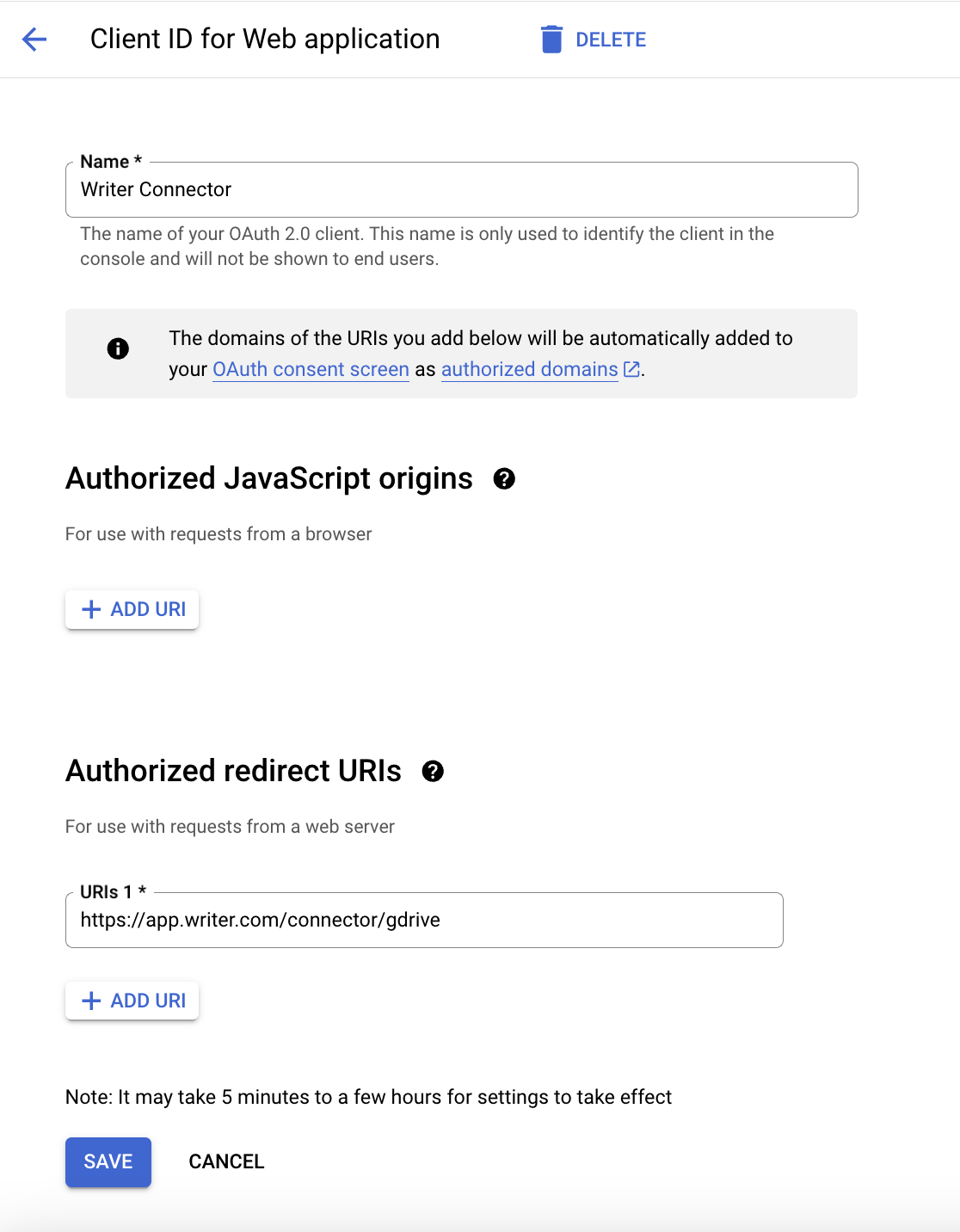This screenshot has width=960, height=1232.
Task: Add another URI under Authorized redirect URIs
Action: [132, 1001]
